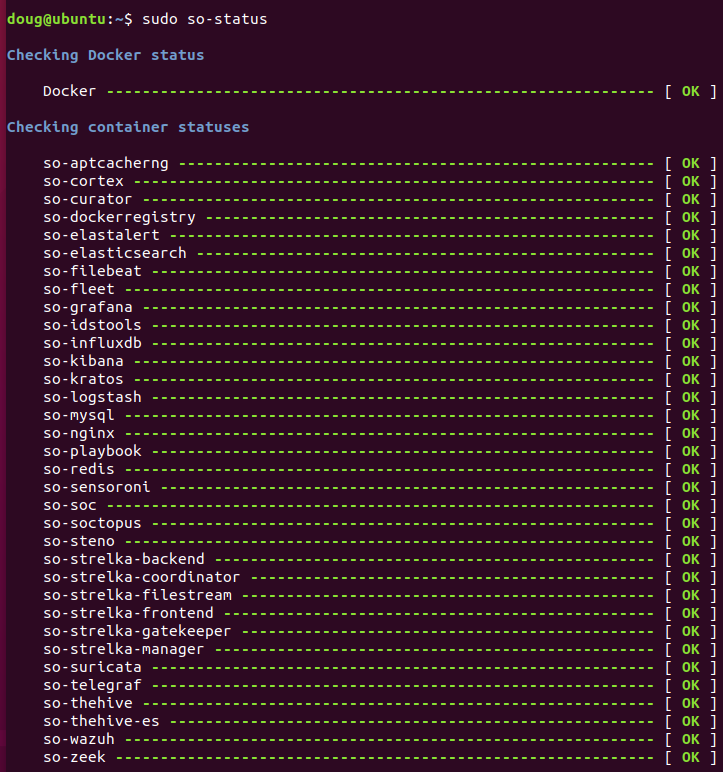This screenshot has width=723, height=772.
Task: Click the doug@ubuntu prompt text
Action: [x=56, y=20]
